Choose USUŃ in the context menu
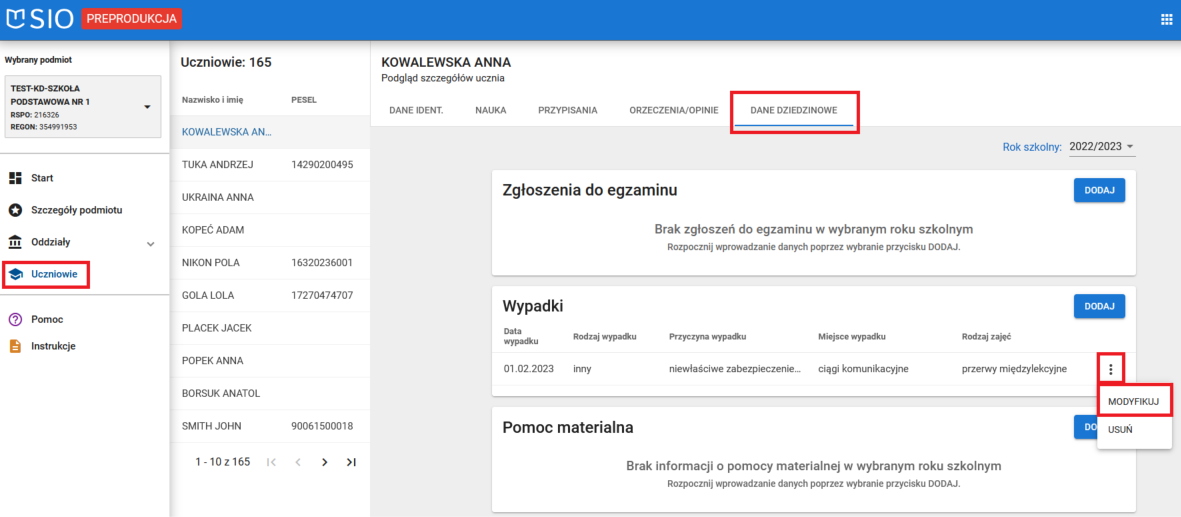Screen dimensions: 1181x517 [1121, 429]
